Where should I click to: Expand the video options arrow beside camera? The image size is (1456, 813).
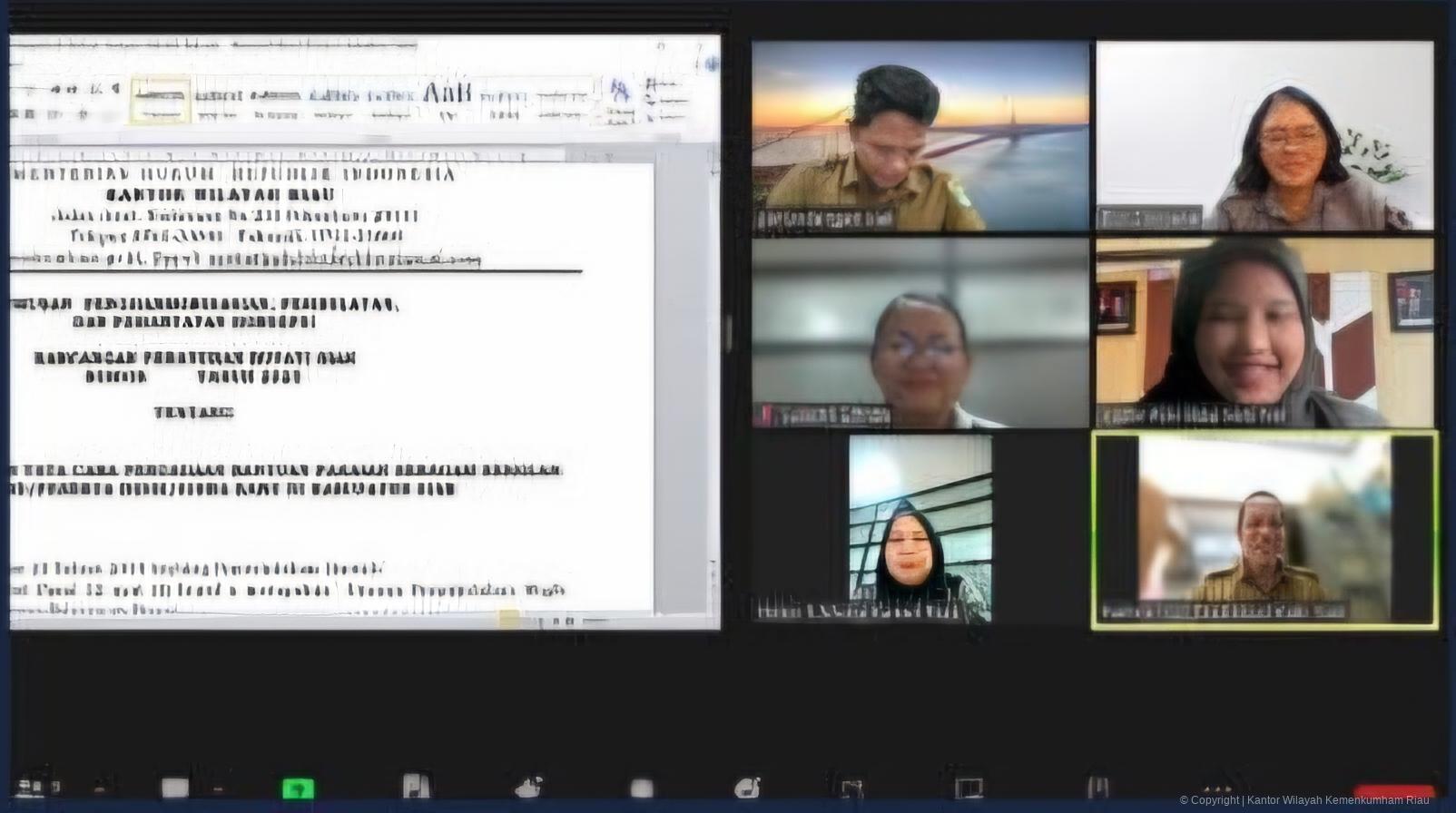click(x=219, y=787)
